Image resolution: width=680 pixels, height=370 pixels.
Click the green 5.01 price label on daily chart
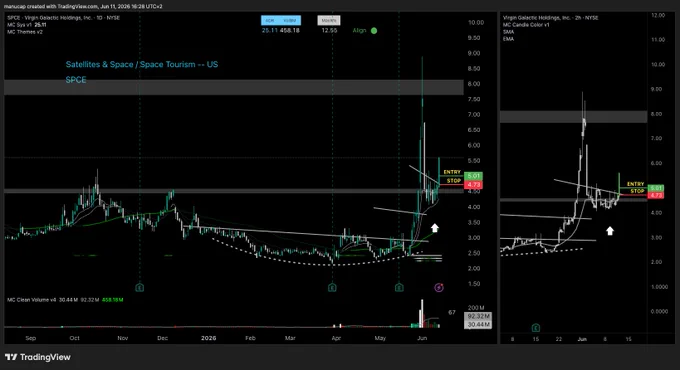click(x=473, y=176)
